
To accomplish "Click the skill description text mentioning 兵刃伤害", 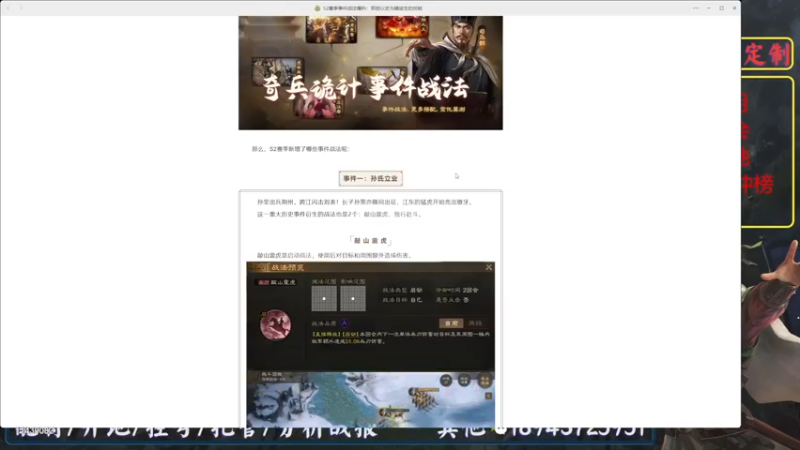I will (x=401, y=337).
